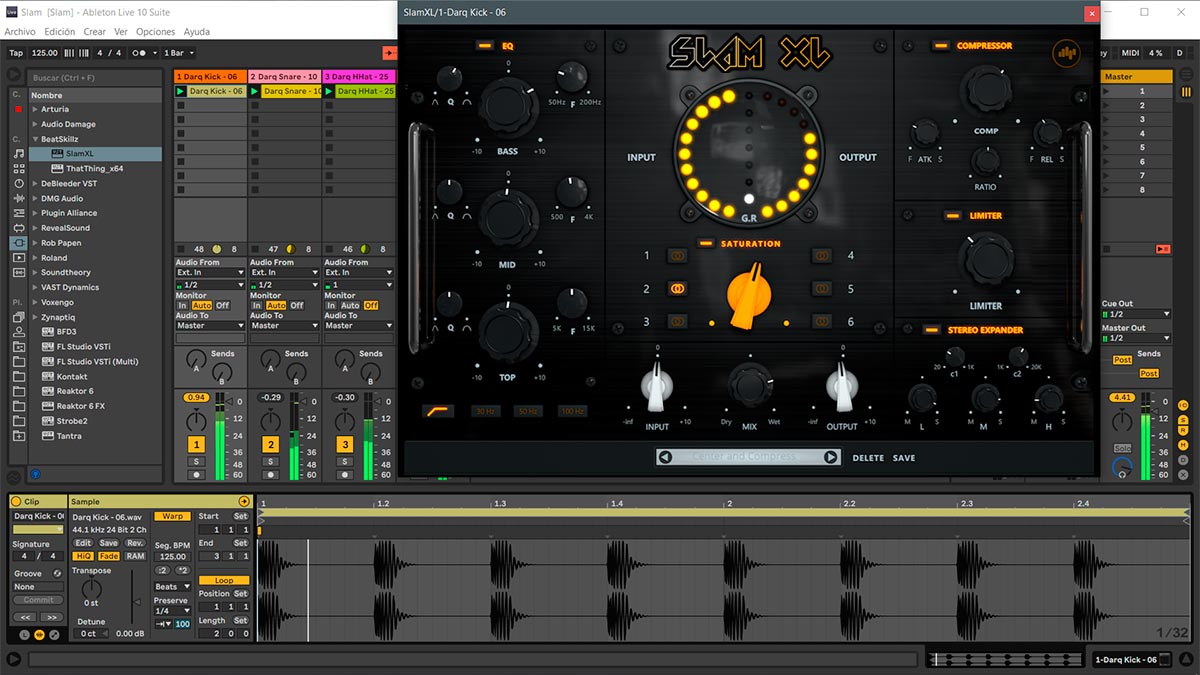Launch the Darq Kick - 06 clip
1200x675 pixels.
(181, 91)
